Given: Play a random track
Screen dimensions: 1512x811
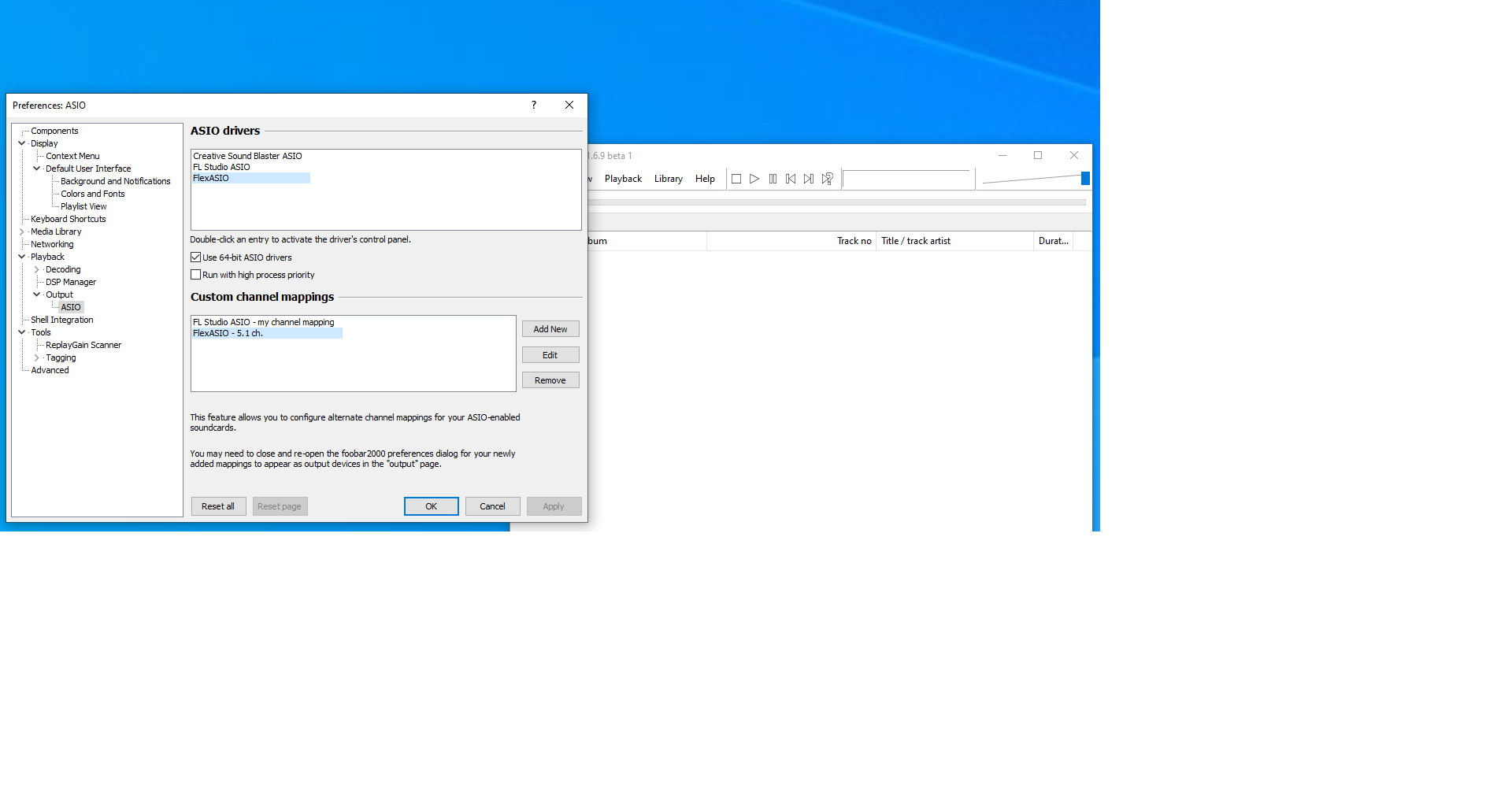Looking at the screenshot, I should (x=827, y=179).
